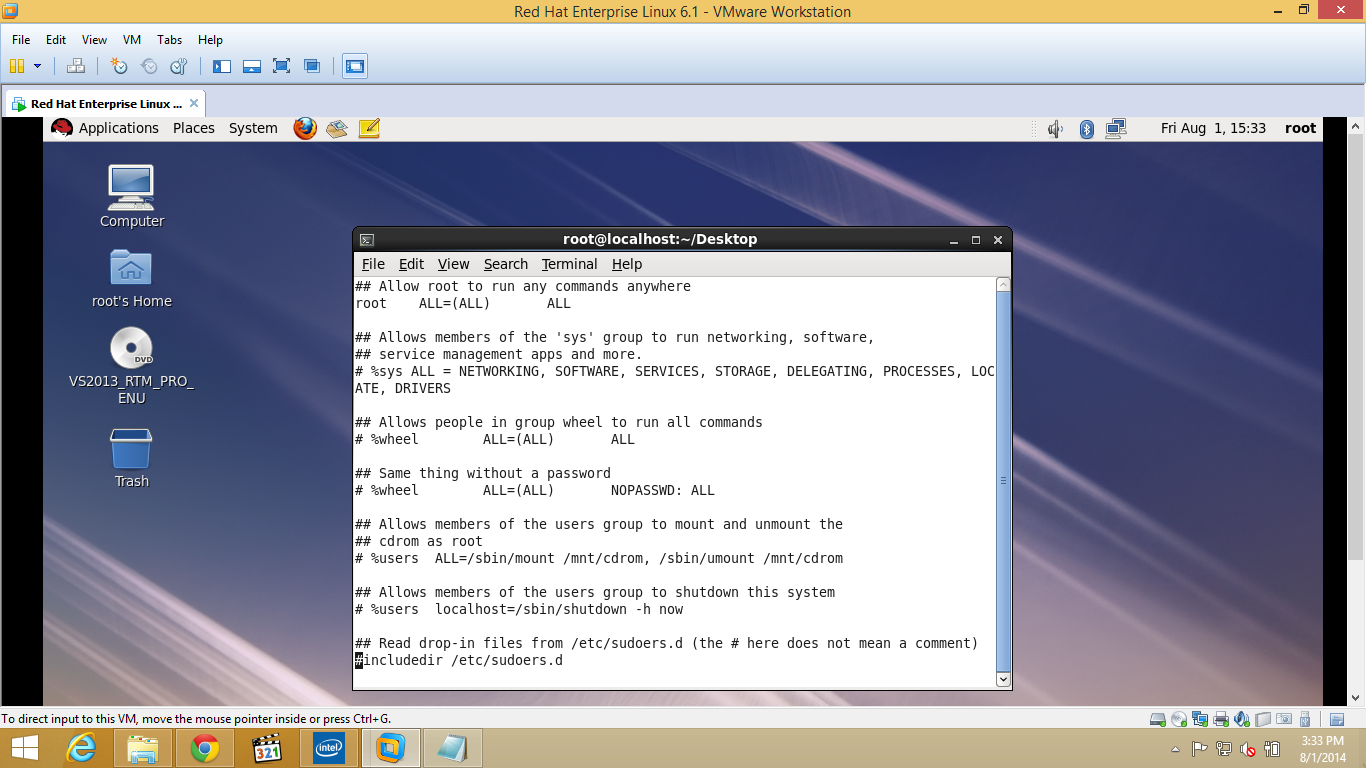Click the 'root ALL=(ALL) ALL' line
1366x768 pixels.
click(x=463, y=304)
